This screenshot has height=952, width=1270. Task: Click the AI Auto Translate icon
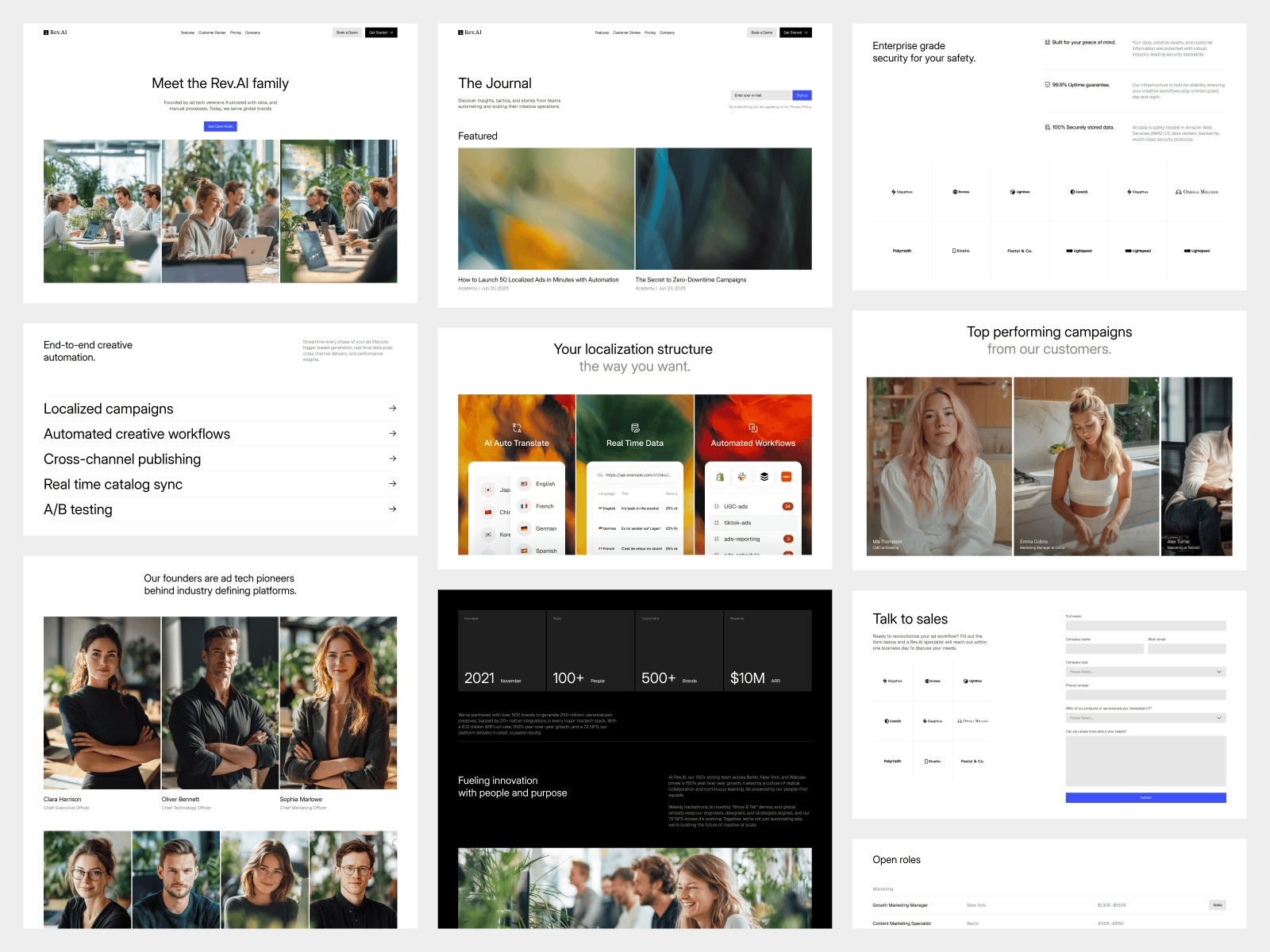coord(517,428)
